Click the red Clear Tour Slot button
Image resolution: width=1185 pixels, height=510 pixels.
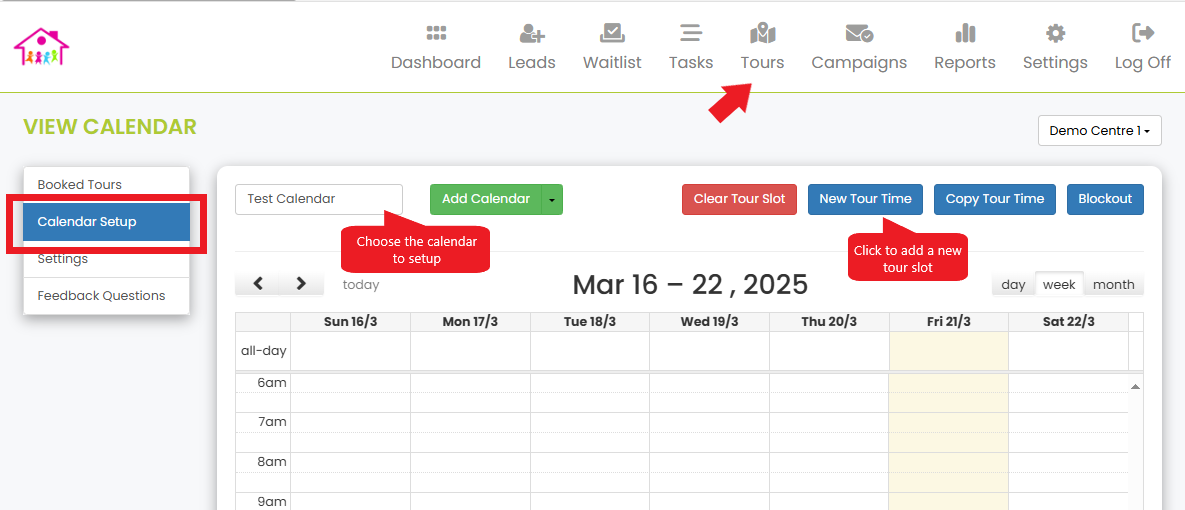pos(739,199)
